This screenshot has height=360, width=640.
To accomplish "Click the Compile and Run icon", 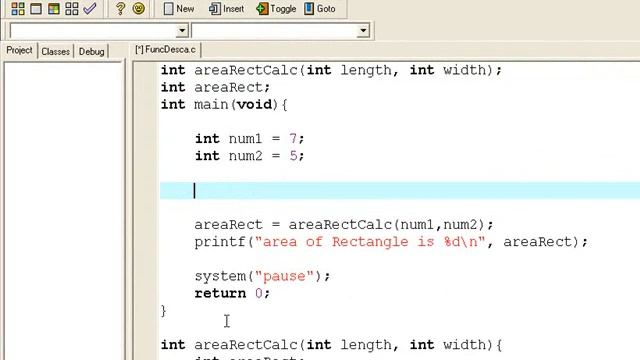I will 53,9.
